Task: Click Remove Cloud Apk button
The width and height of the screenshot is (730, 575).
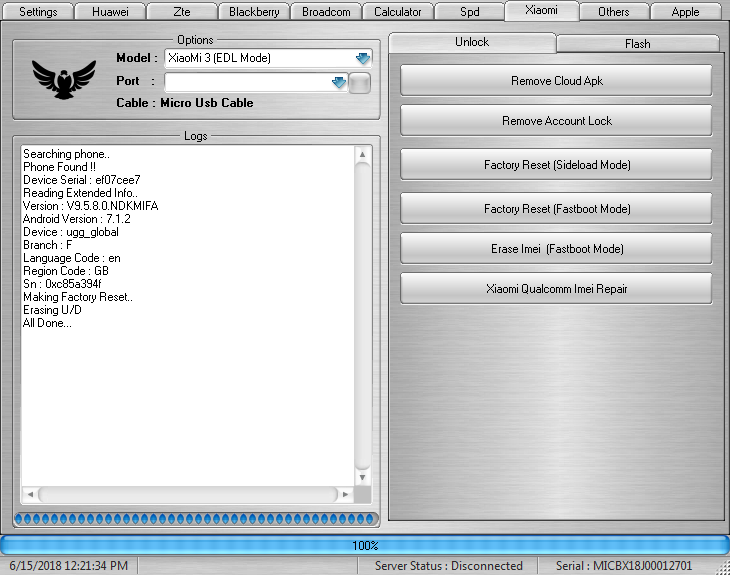Action: pos(556,81)
